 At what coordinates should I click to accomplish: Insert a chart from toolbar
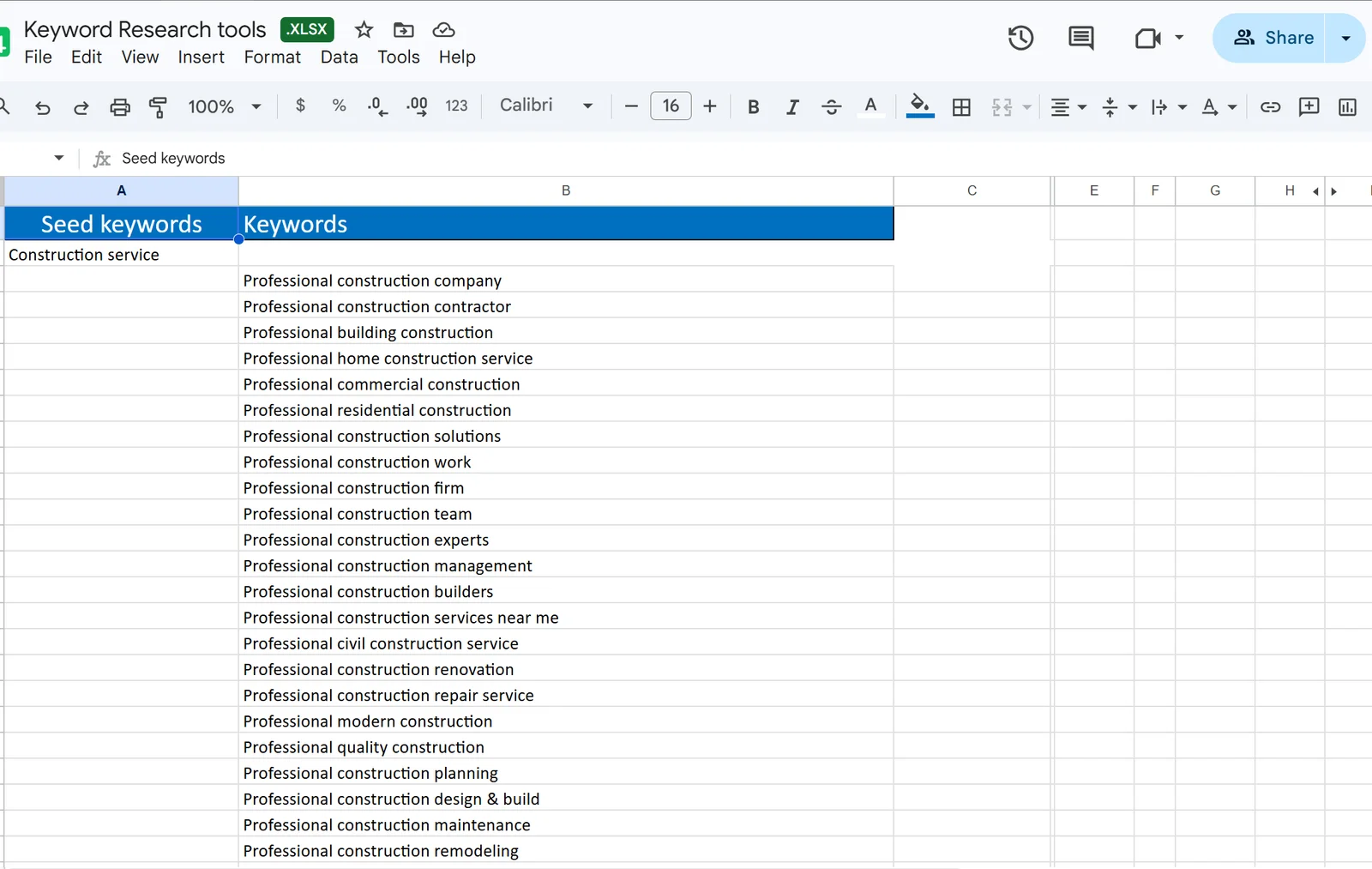point(1347,107)
